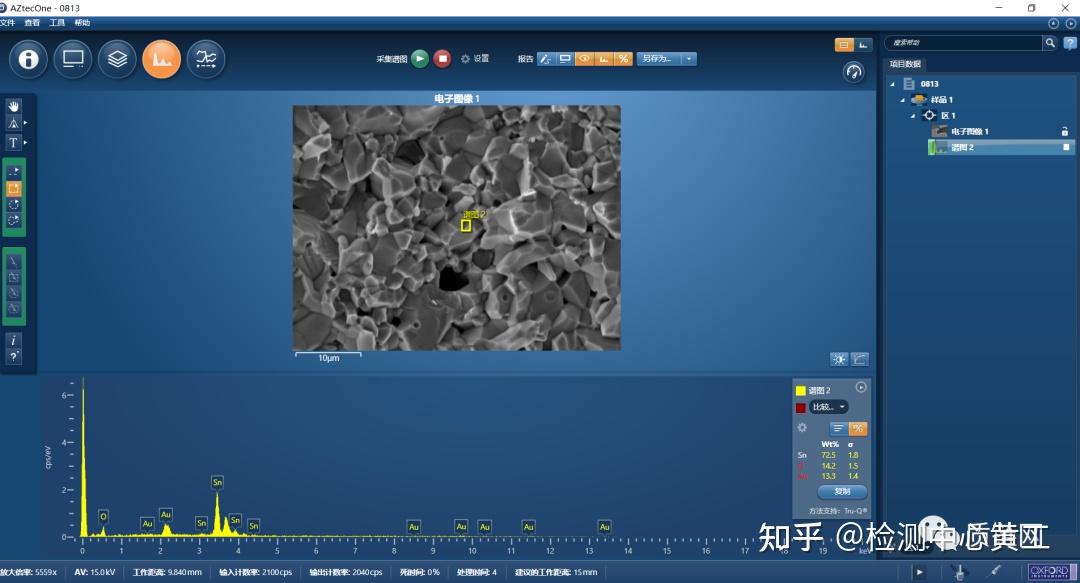1080x583 pixels.
Task: Select the Text annotation tool
Action: [13, 143]
